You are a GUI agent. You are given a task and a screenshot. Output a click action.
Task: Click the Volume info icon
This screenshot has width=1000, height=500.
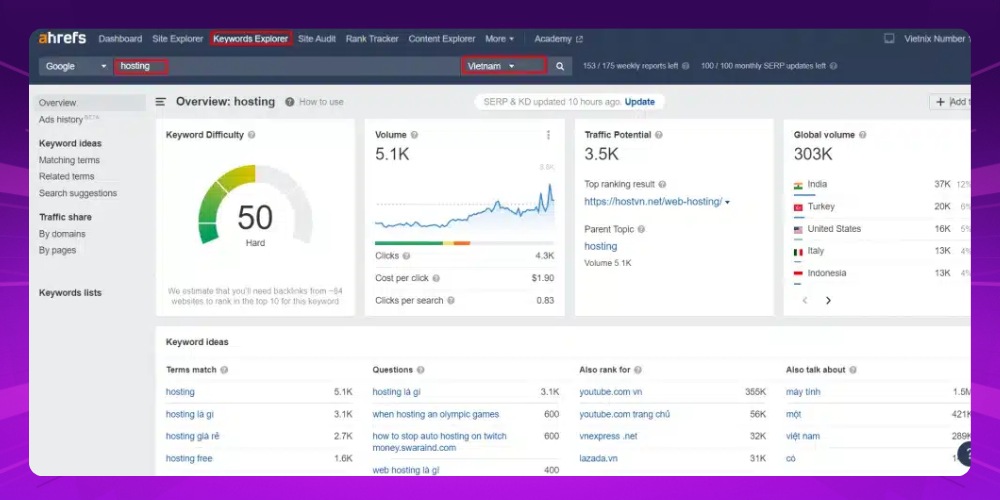click(x=415, y=135)
